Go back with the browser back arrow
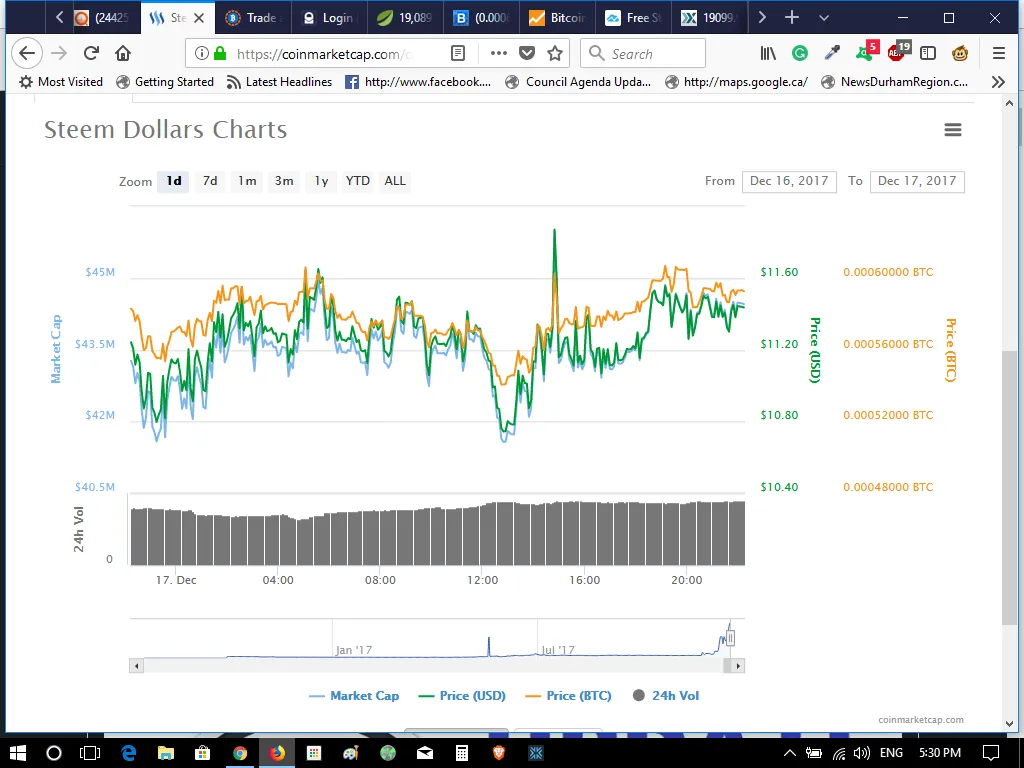This screenshot has width=1024, height=768. 27,54
